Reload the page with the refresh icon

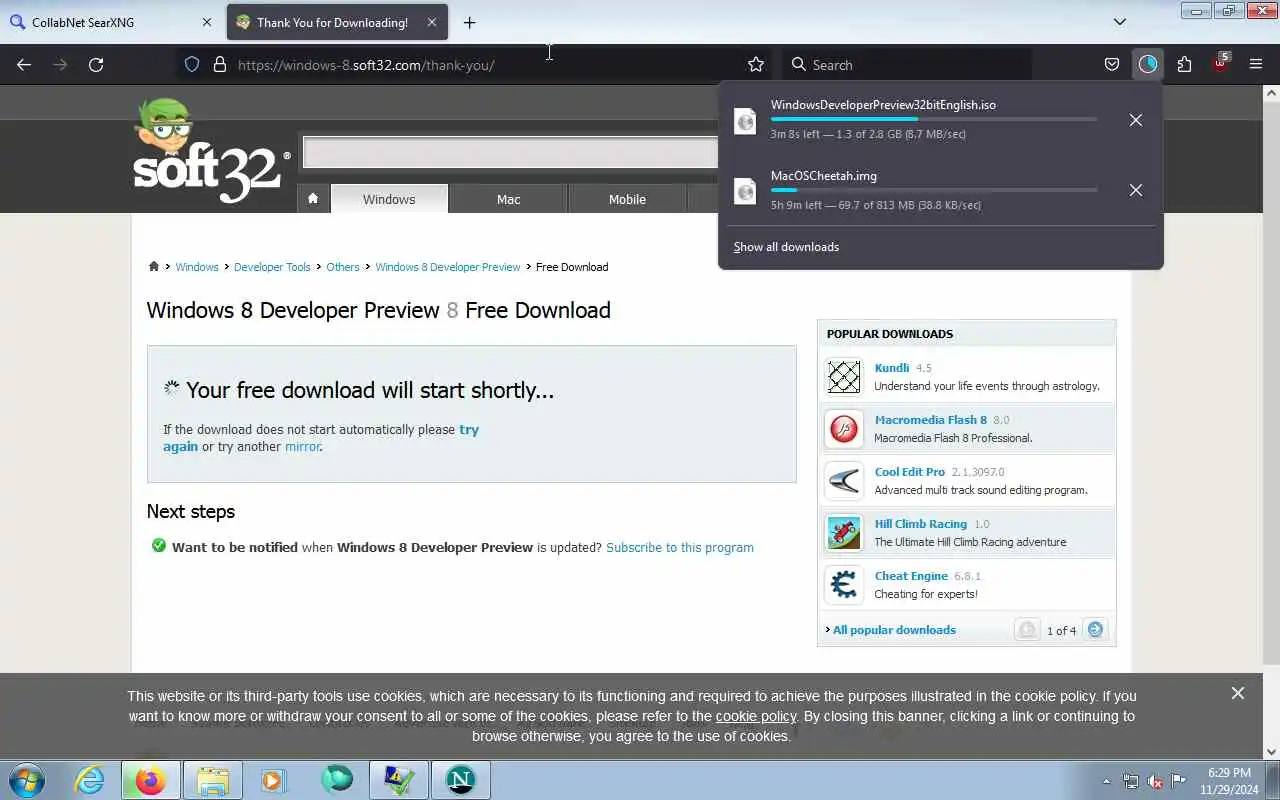[96, 65]
